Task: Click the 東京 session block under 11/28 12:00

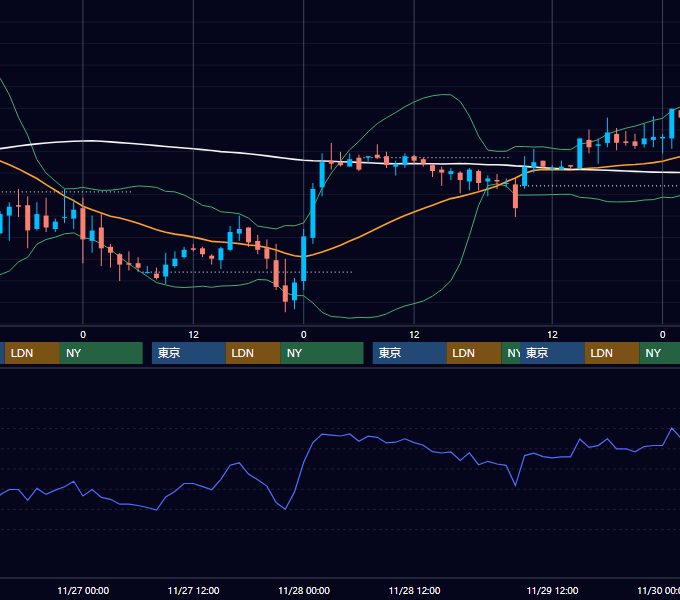Action: point(409,353)
